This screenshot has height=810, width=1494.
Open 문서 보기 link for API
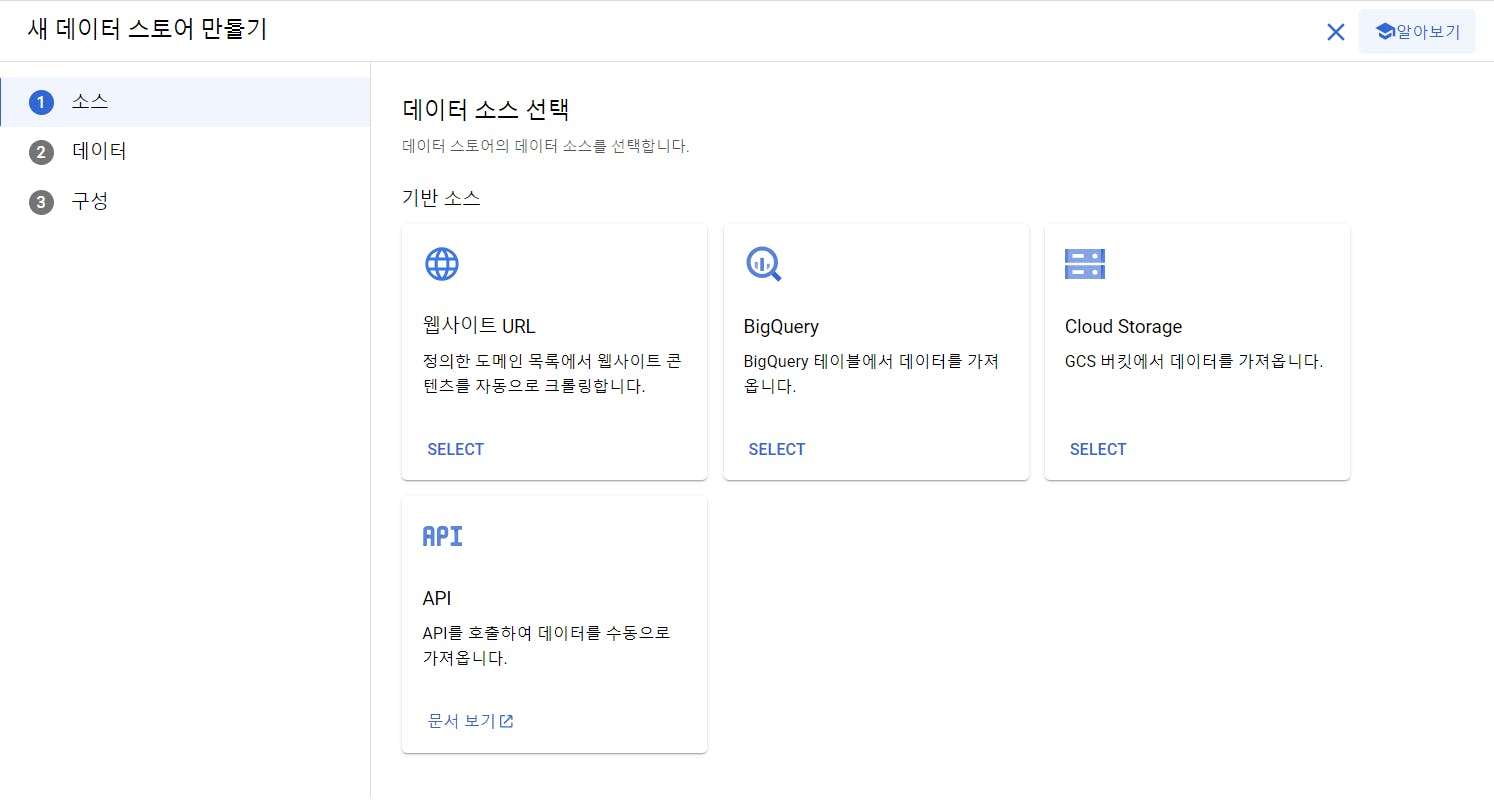click(x=470, y=721)
